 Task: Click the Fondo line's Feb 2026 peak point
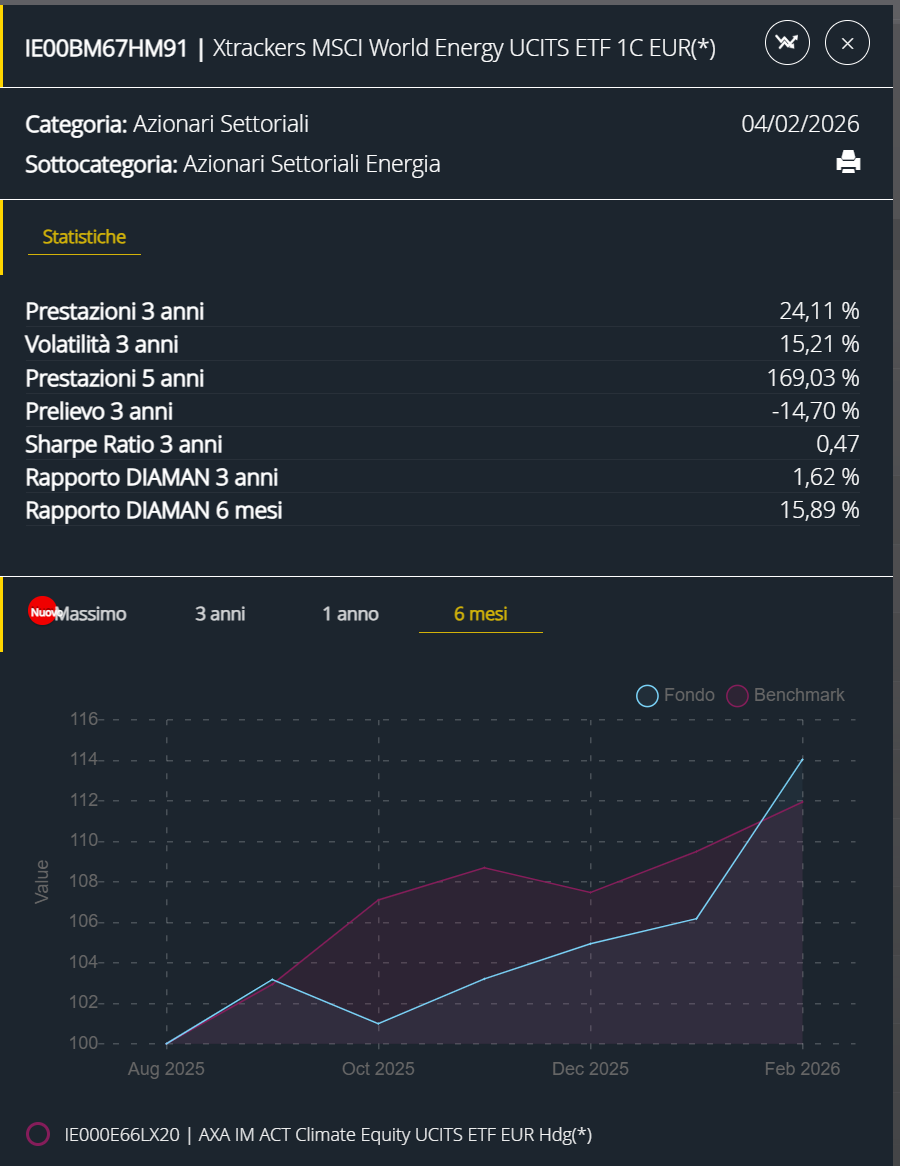pos(802,759)
